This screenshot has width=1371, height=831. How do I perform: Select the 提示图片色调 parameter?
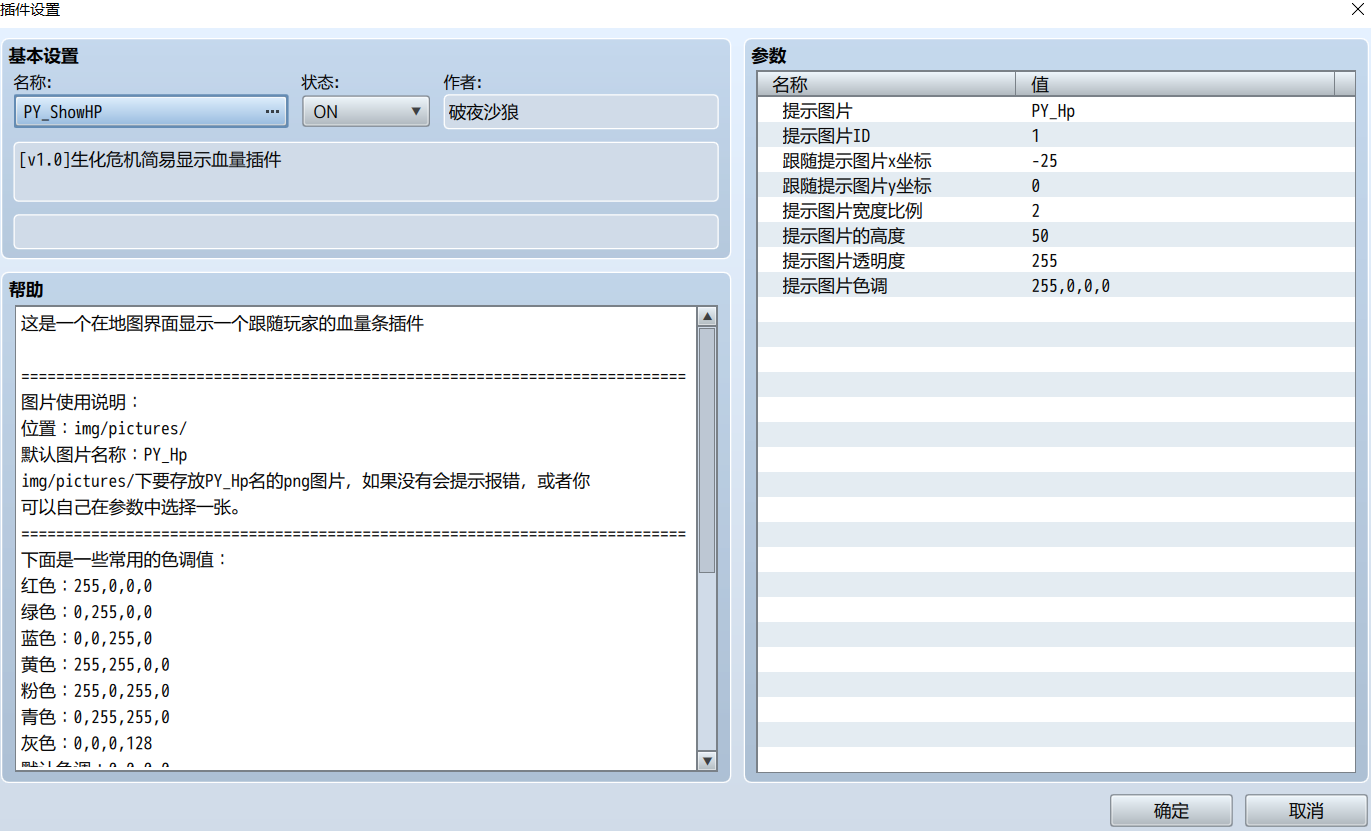1056,286
